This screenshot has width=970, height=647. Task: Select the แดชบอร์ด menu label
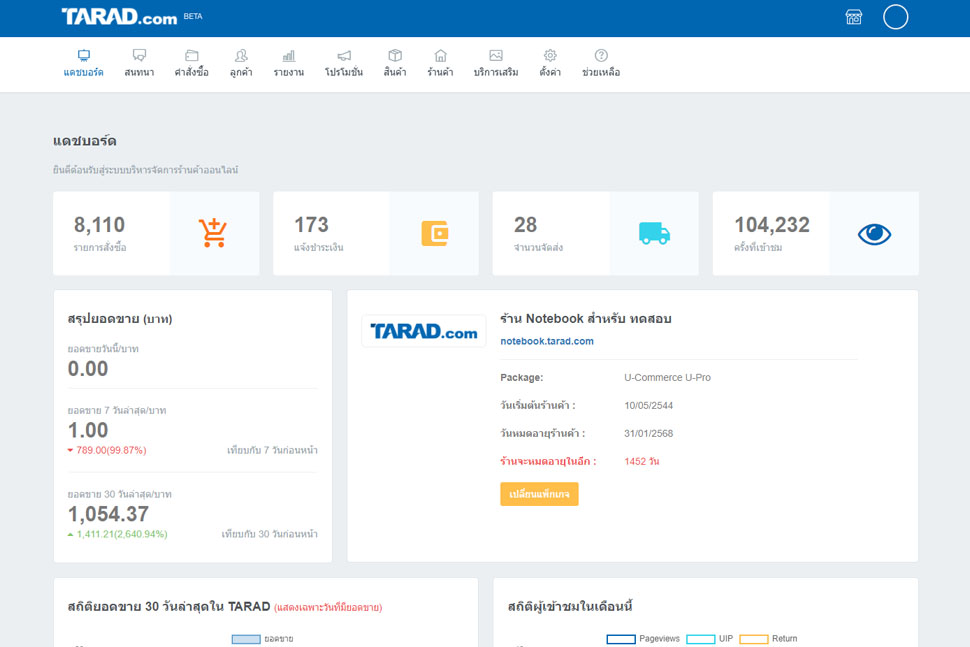point(84,72)
